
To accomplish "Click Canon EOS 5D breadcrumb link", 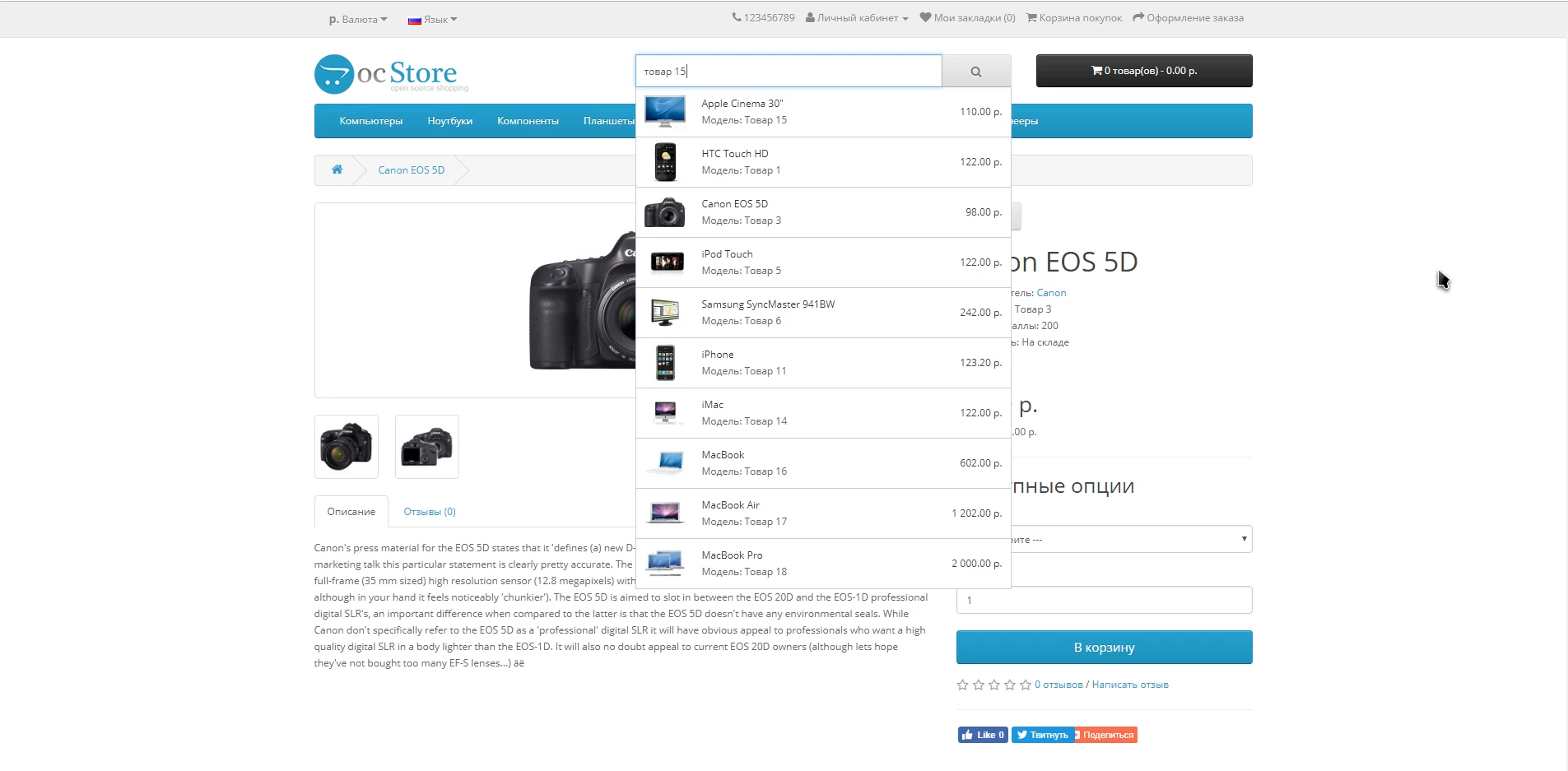I will [412, 170].
